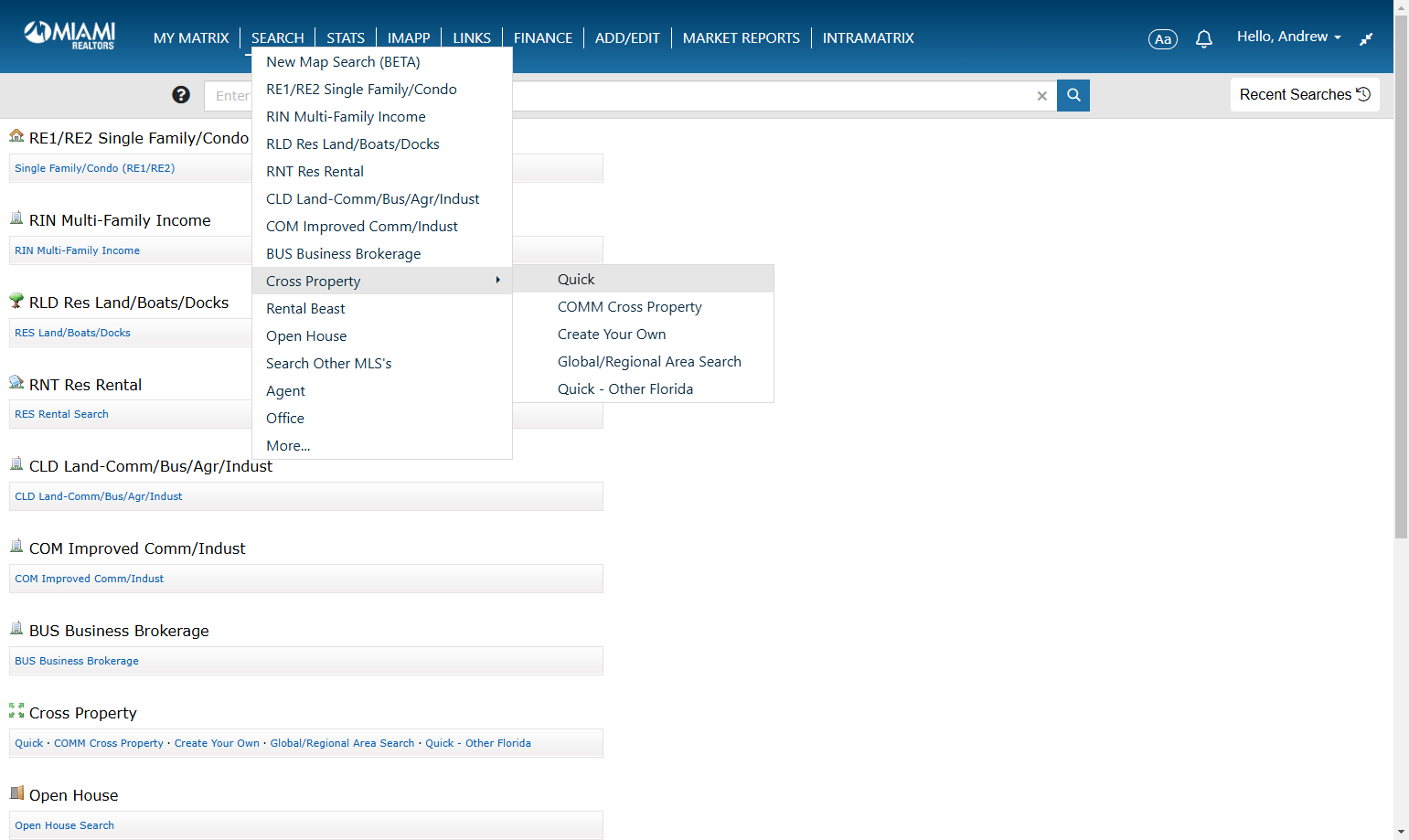Open the More... menu entry
Screen dimensions: 1409x840
coord(381,445)
